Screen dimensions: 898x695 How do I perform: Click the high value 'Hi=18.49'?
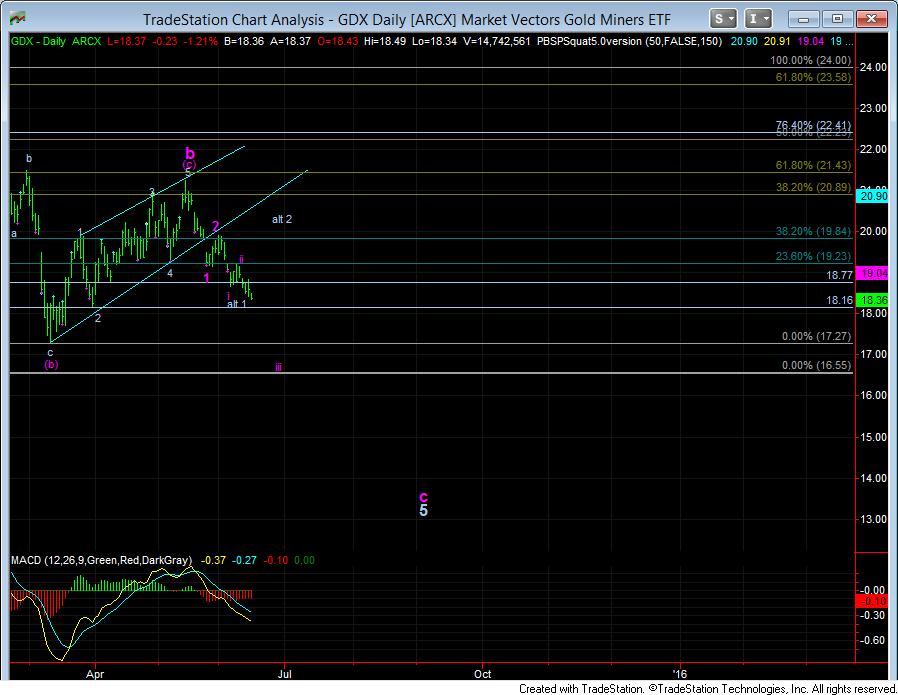tap(387, 41)
